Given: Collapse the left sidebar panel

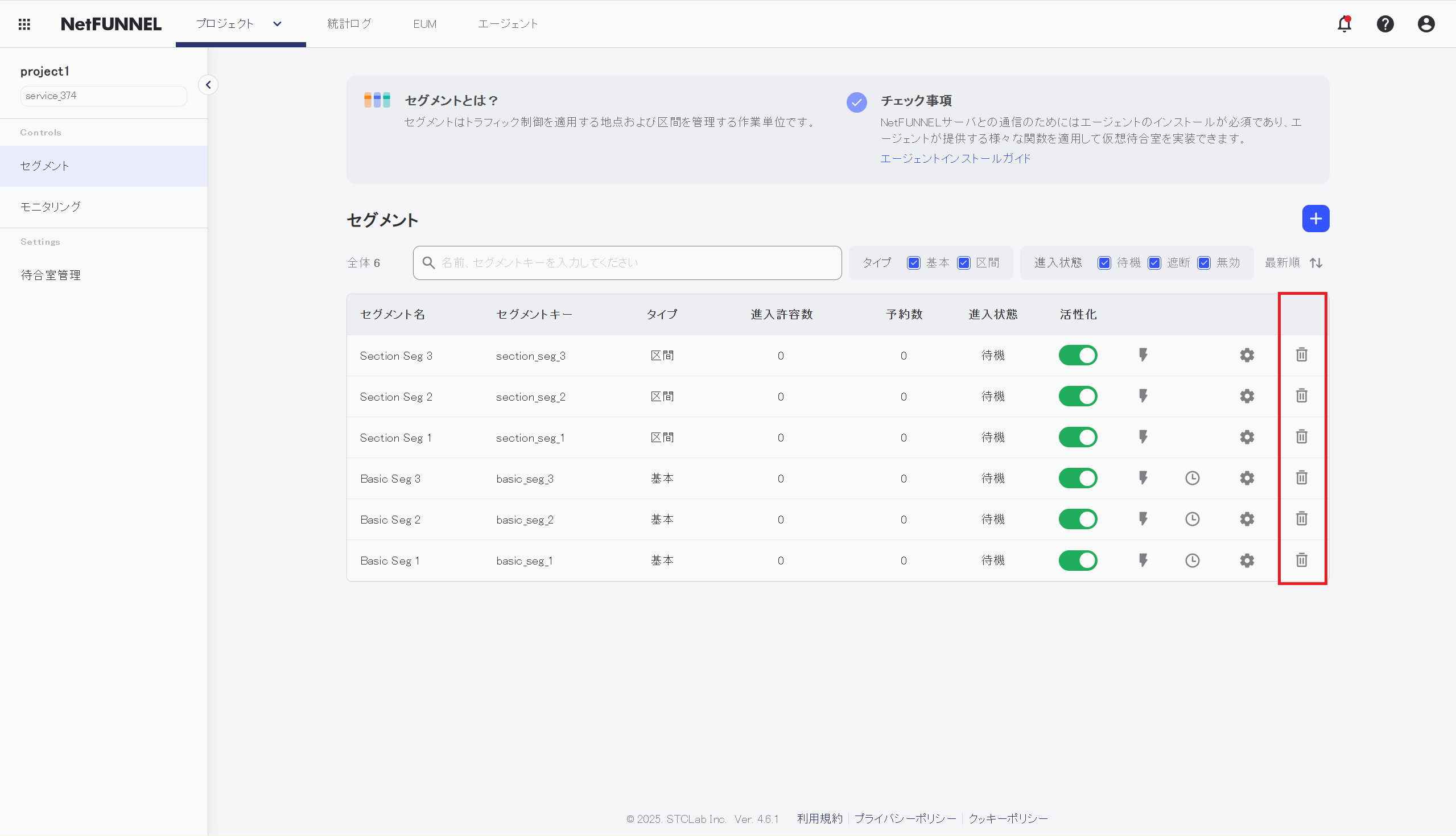Looking at the screenshot, I should pyautogui.click(x=208, y=85).
